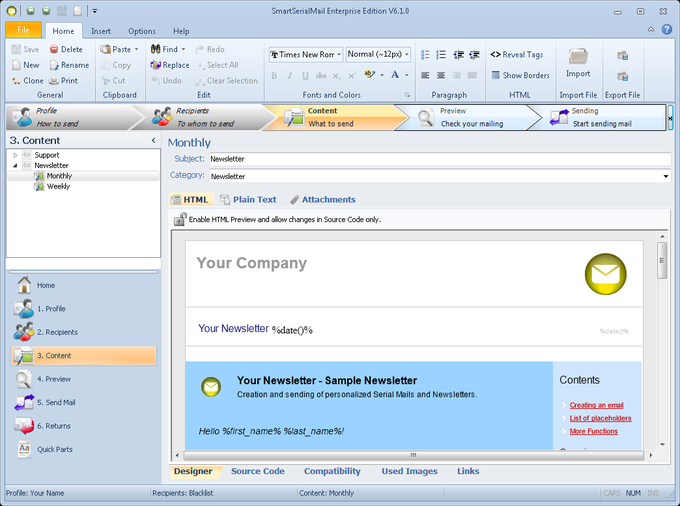Switch to the Insert ribbon tab
Screen dimensions: 680x506
coord(101,31)
